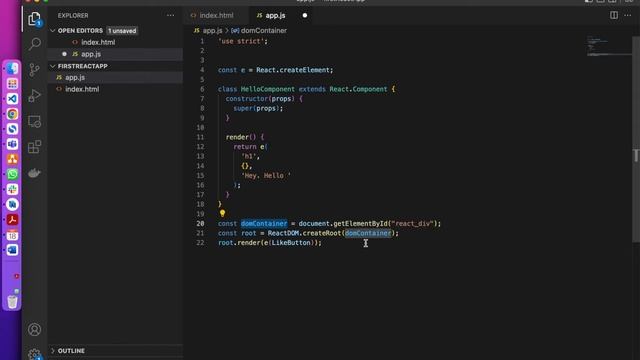Screen dimensions: 640x360
Task: Open the Run and Debug view
Action: coord(34,96)
